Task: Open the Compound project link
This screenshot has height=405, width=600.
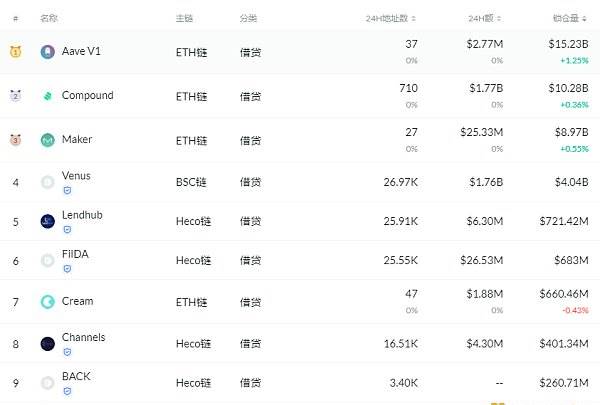Action: [x=88, y=95]
